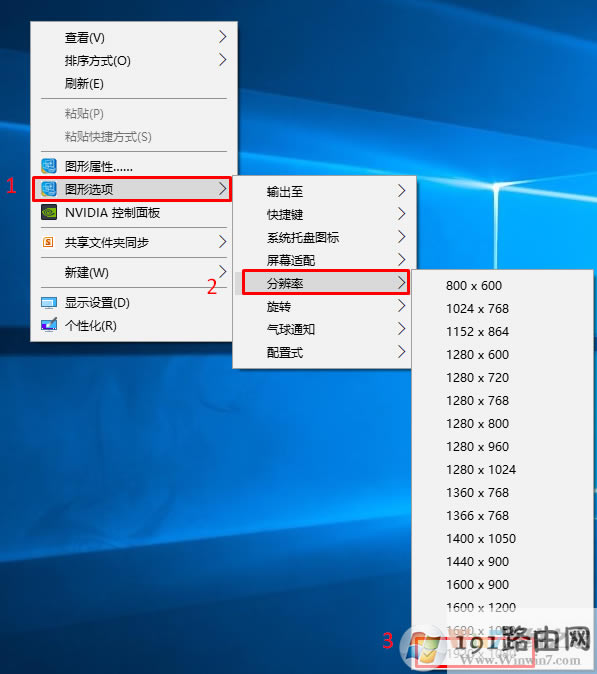Expand the 图形选项 submenu arrow
597x674 pixels.
(222, 189)
